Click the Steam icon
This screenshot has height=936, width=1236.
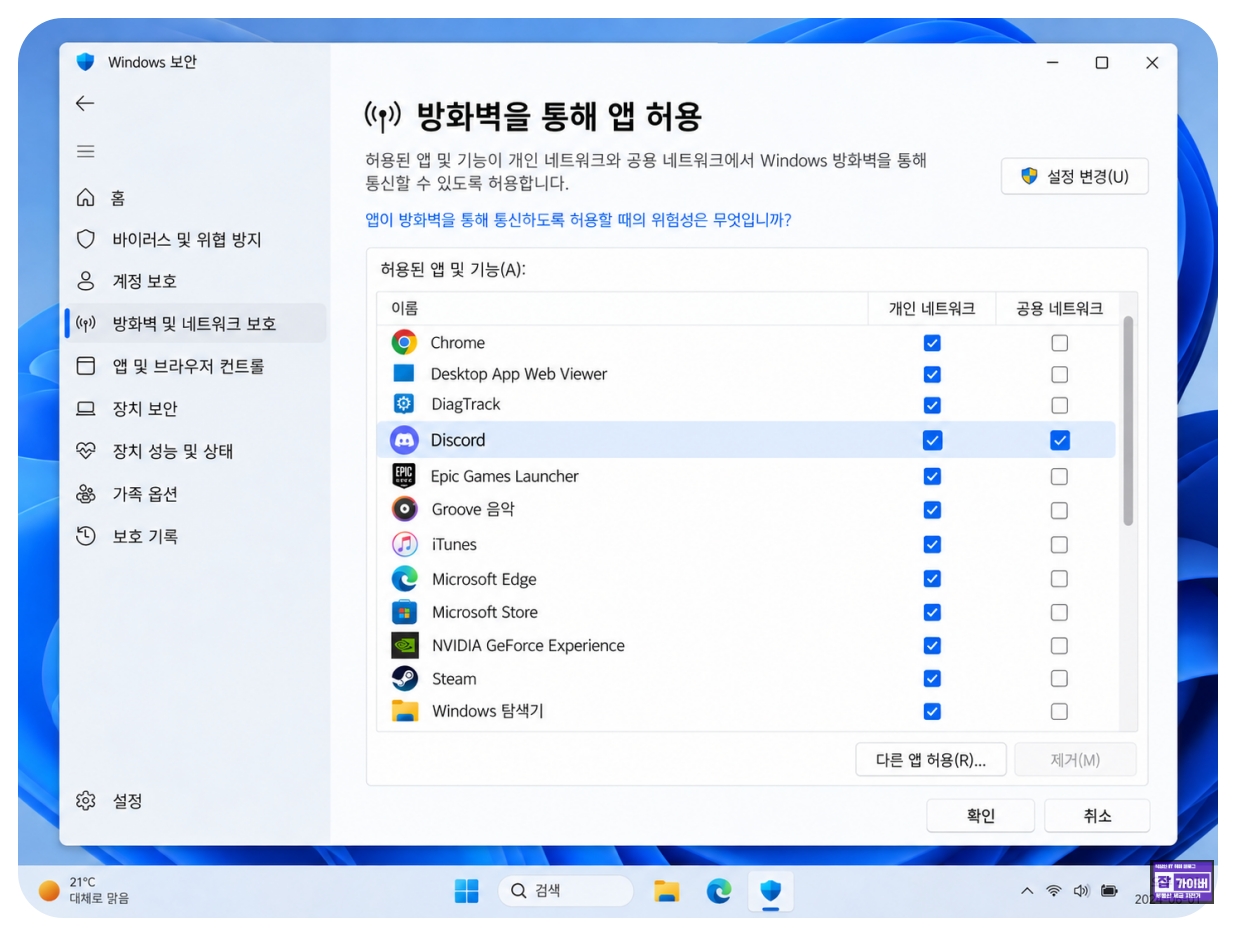point(404,678)
